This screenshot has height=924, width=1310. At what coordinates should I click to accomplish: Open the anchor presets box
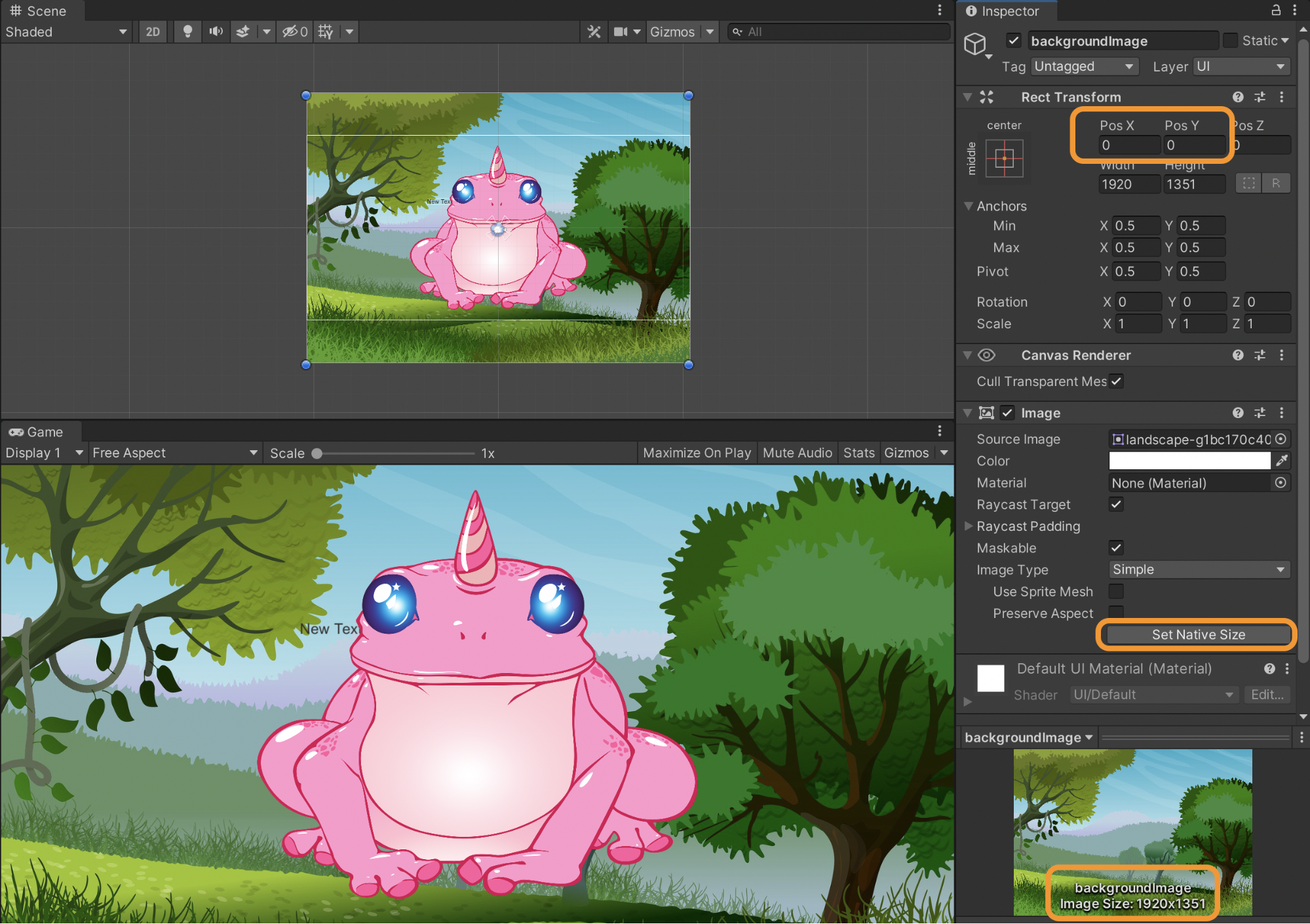[1004, 158]
